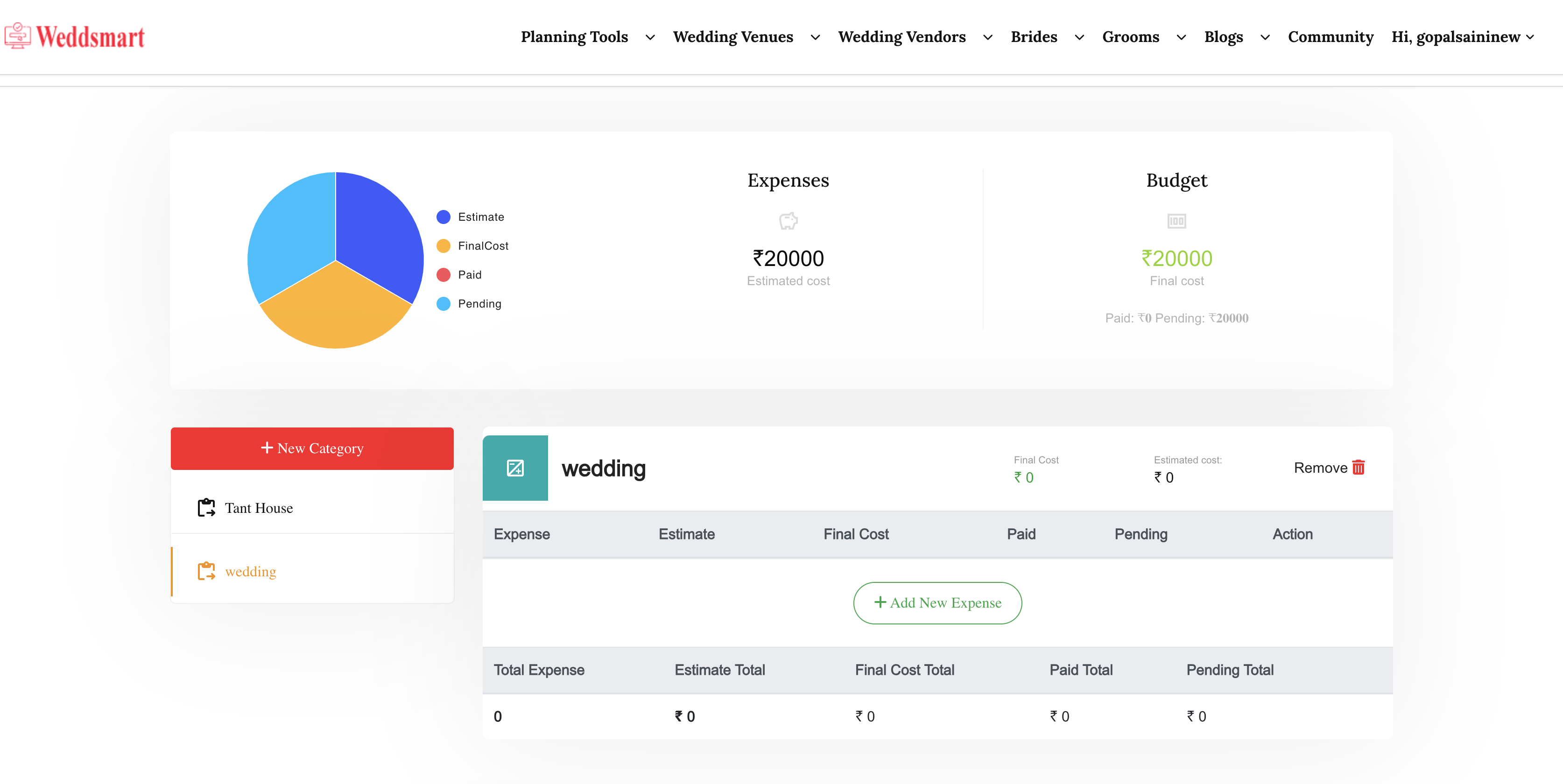1563x784 pixels.
Task: Expand the Wedding Vendors dropdown arrow
Action: (987, 38)
